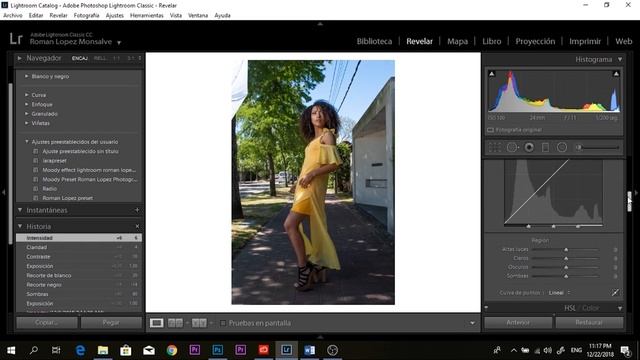Expand the Navegador panel
Screen dimensions: 640x360
tap(19, 58)
